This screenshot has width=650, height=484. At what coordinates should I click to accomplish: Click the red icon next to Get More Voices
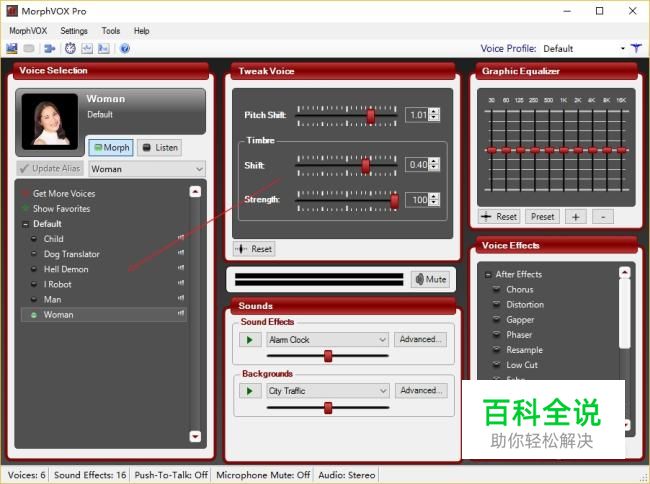(x=25, y=194)
